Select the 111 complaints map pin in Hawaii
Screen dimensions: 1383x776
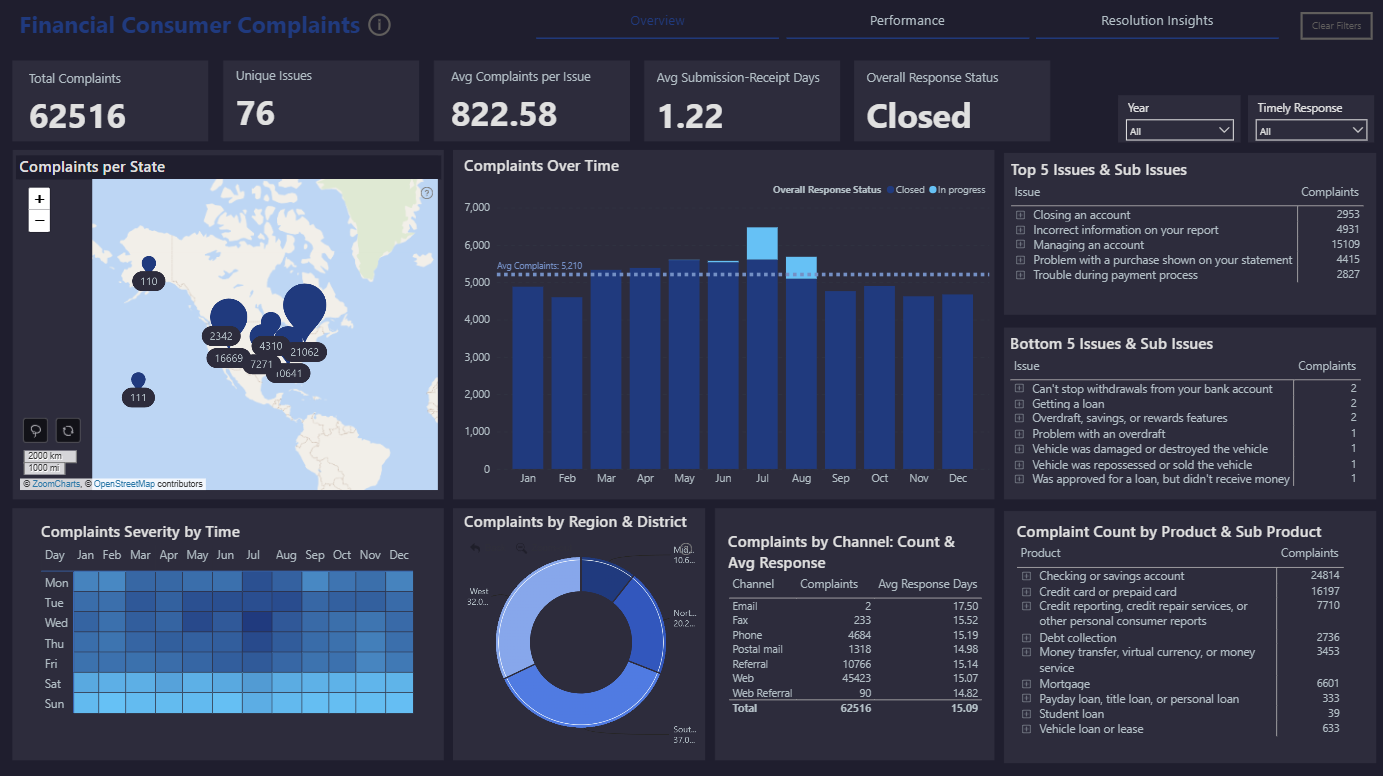pyautogui.click(x=138, y=381)
